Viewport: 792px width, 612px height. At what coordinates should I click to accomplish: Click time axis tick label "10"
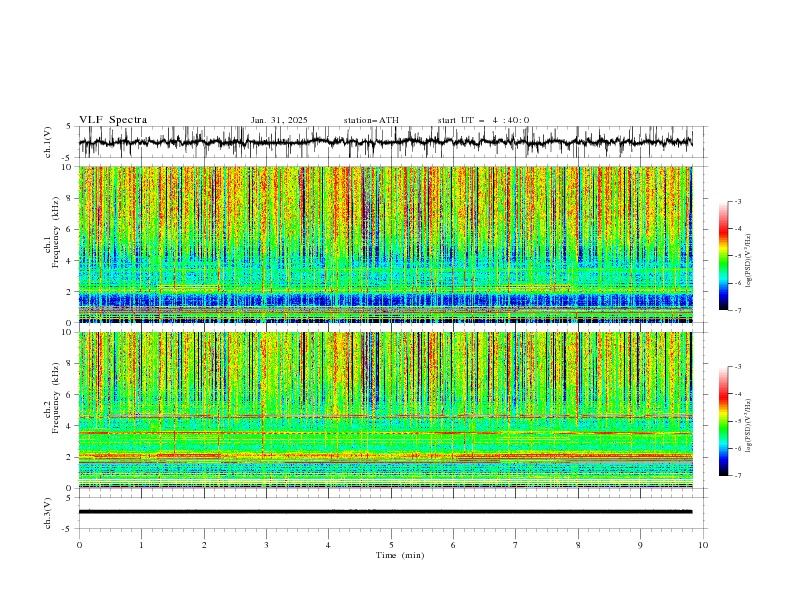703,545
